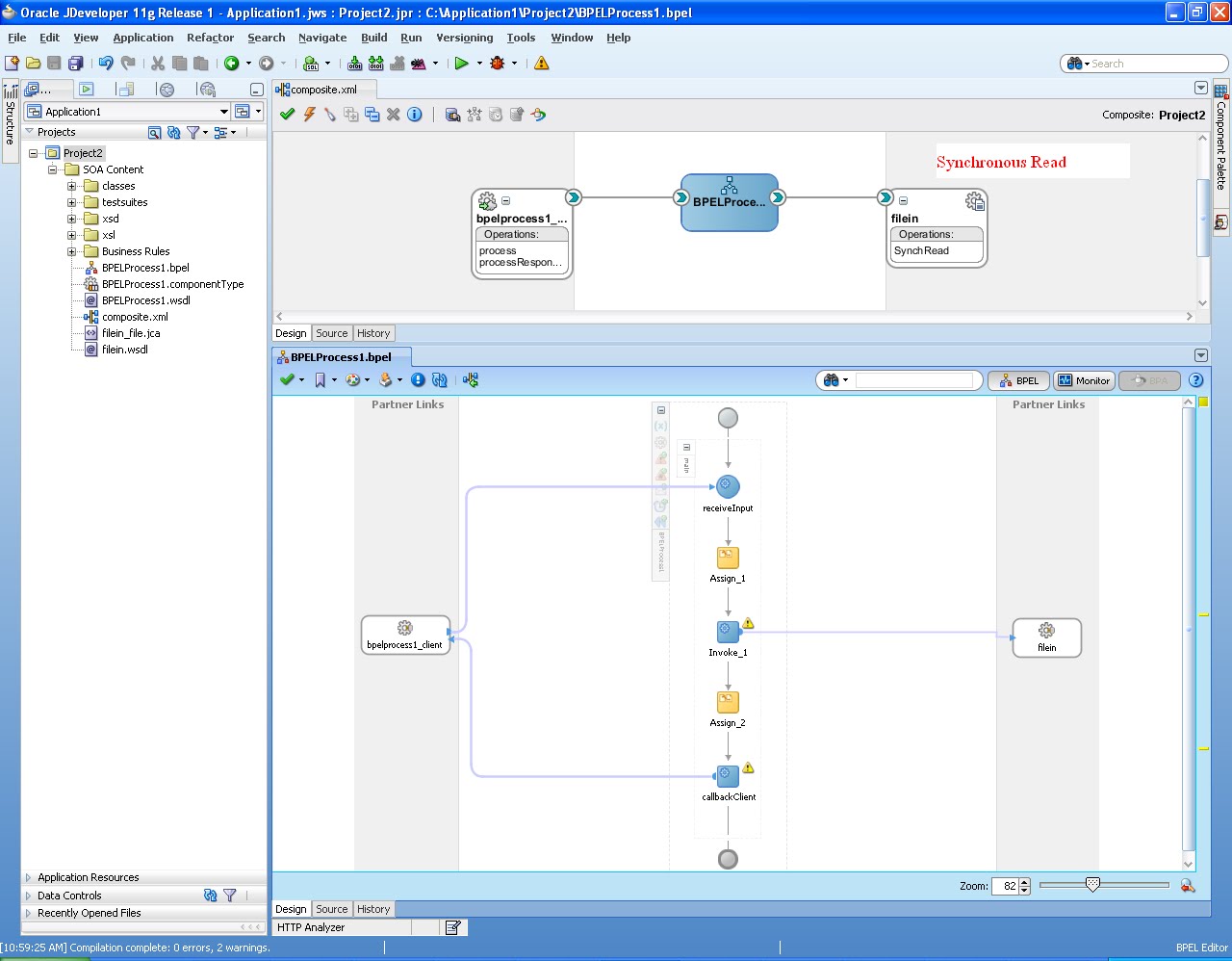Screen dimensions: 1232x961
Task: Open the Structure side tab
Action: (10, 122)
